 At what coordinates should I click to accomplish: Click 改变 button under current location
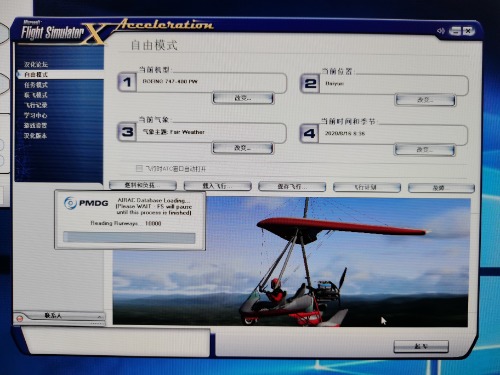click(x=425, y=100)
